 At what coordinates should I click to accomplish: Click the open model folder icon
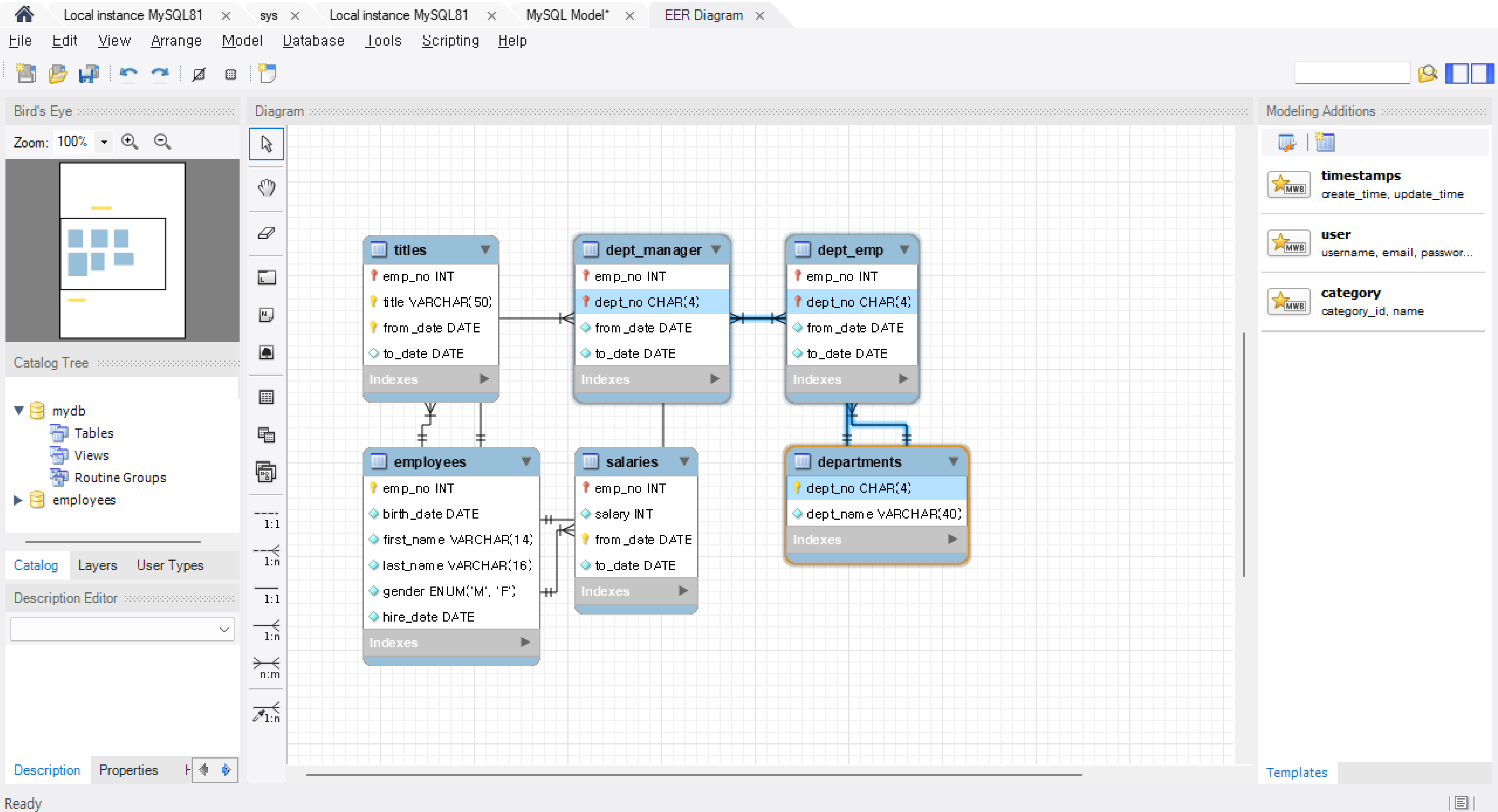(x=57, y=74)
